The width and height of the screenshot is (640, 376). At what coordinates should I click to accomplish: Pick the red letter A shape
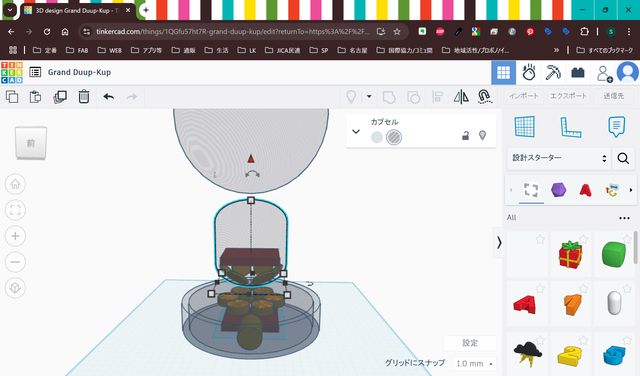coord(524,304)
